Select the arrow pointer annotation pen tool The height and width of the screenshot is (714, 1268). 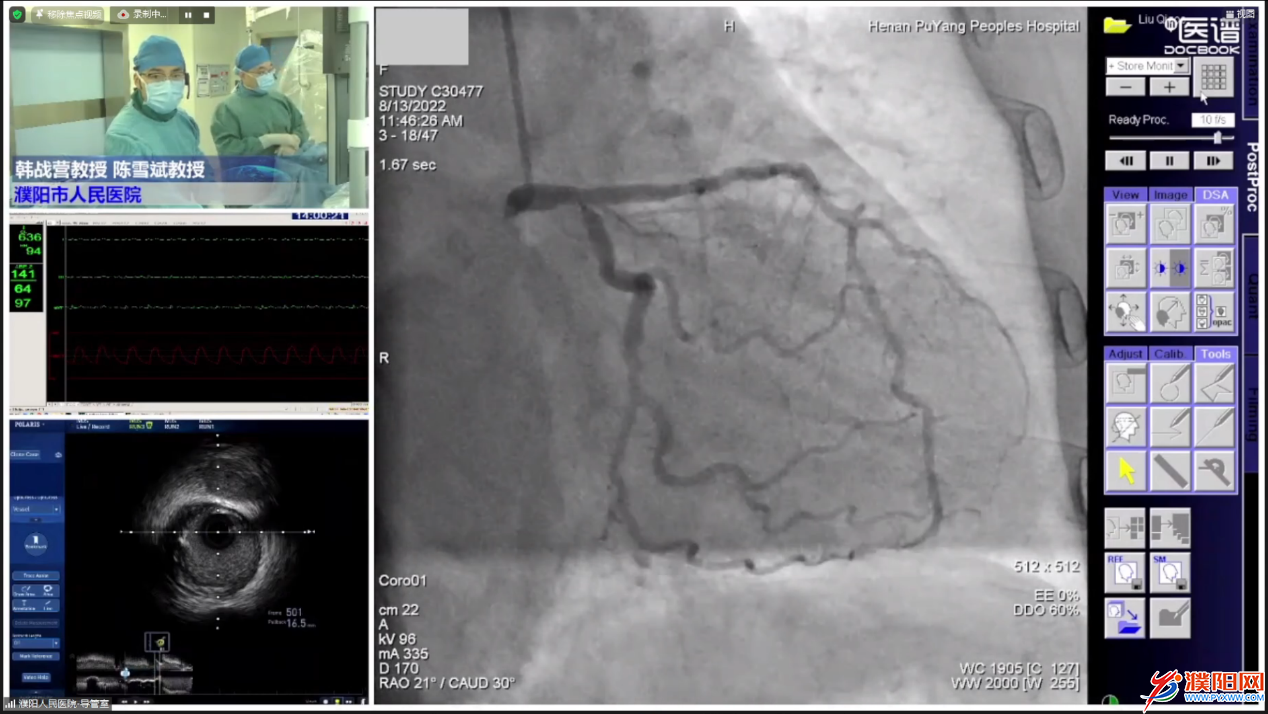(x=1214, y=383)
